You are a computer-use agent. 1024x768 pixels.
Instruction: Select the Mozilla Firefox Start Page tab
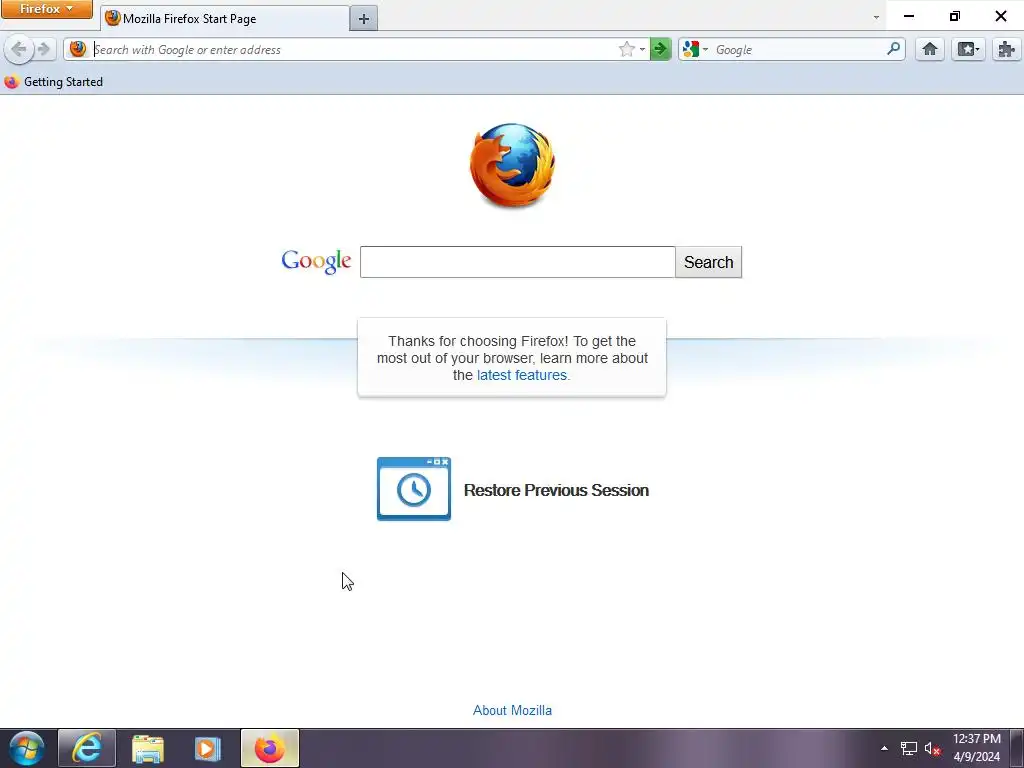[x=225, y=18]
